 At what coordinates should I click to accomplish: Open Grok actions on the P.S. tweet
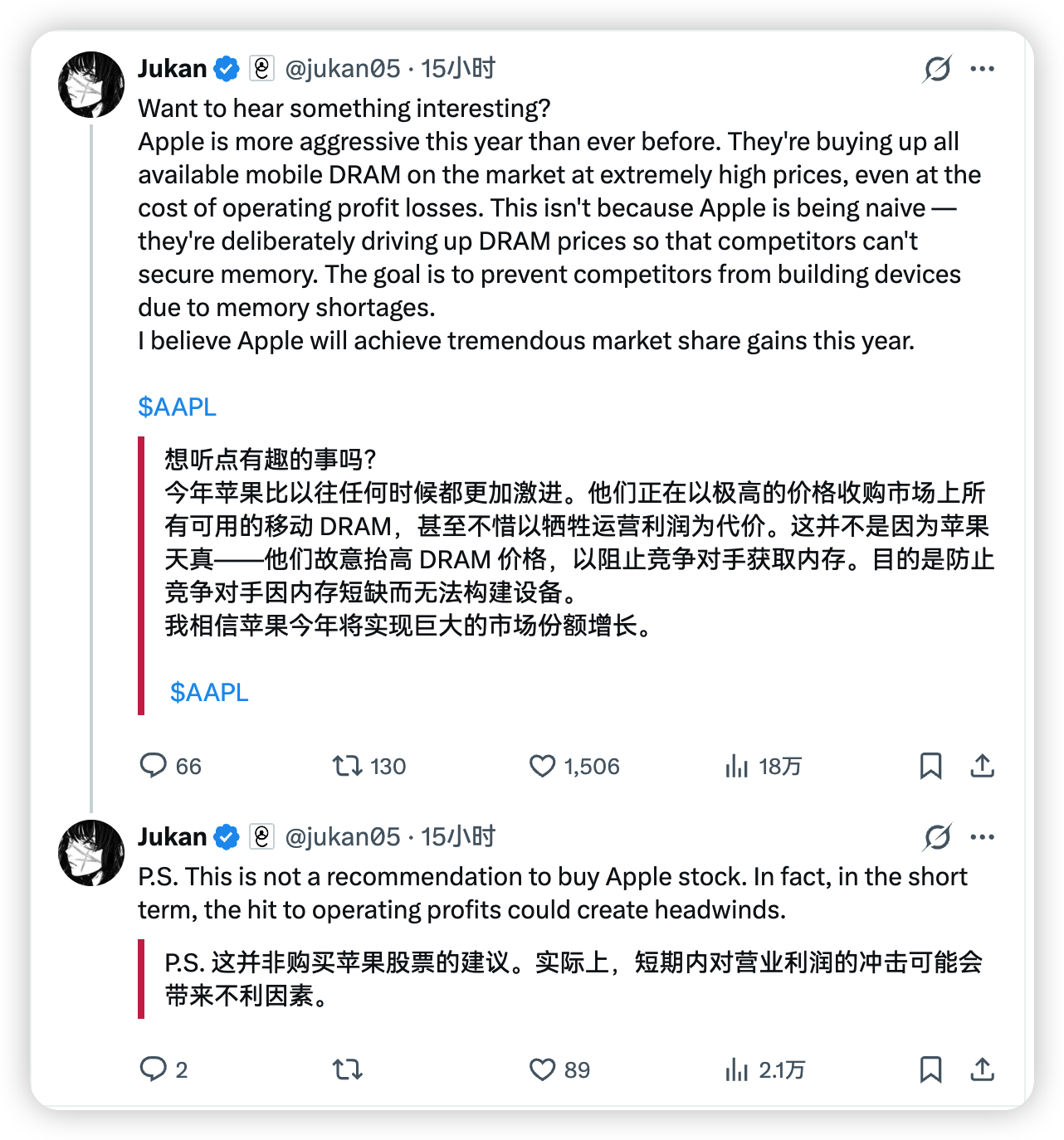point(936,837)
